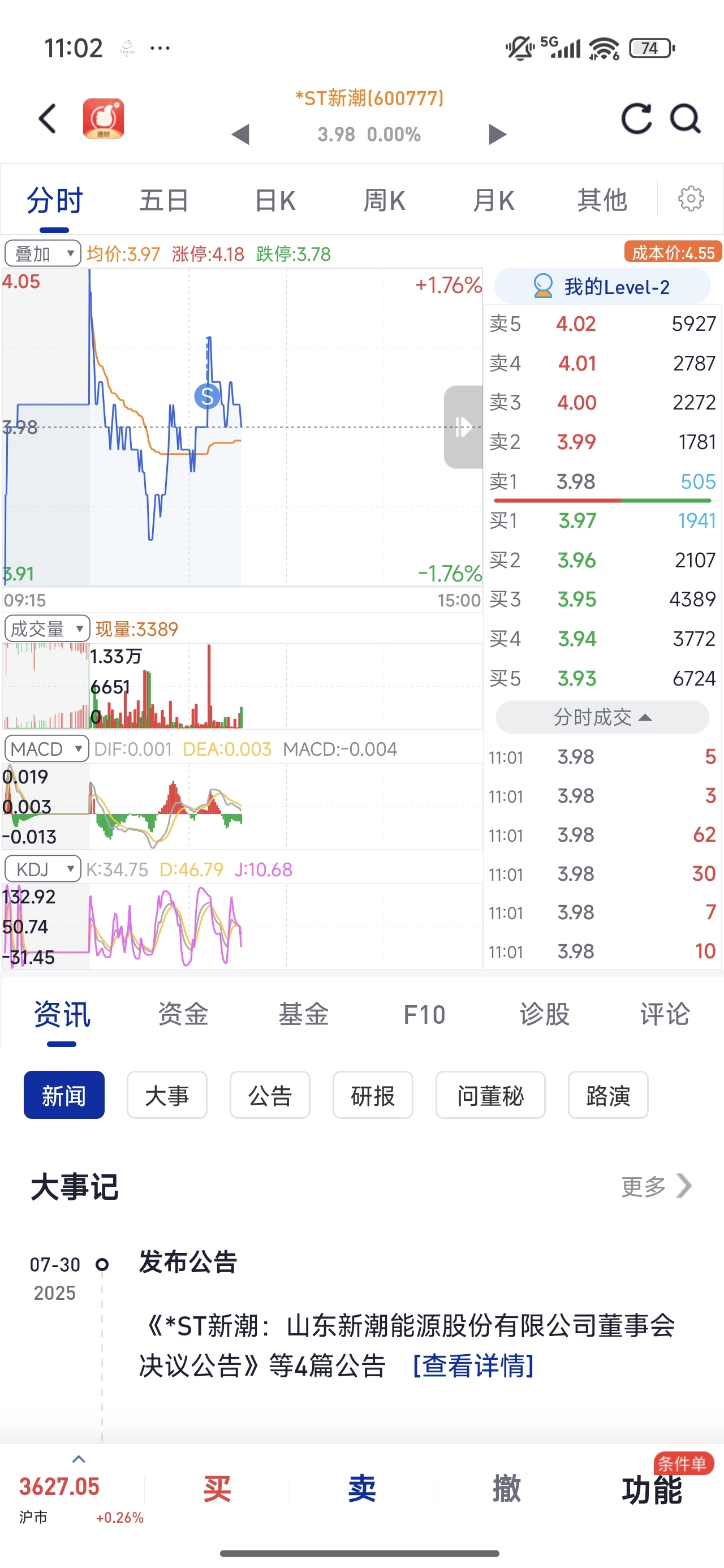Select sell level 卖2 at 3.99
The height and width of the screenshot is (1568, 724).
[x=602, y=442]
